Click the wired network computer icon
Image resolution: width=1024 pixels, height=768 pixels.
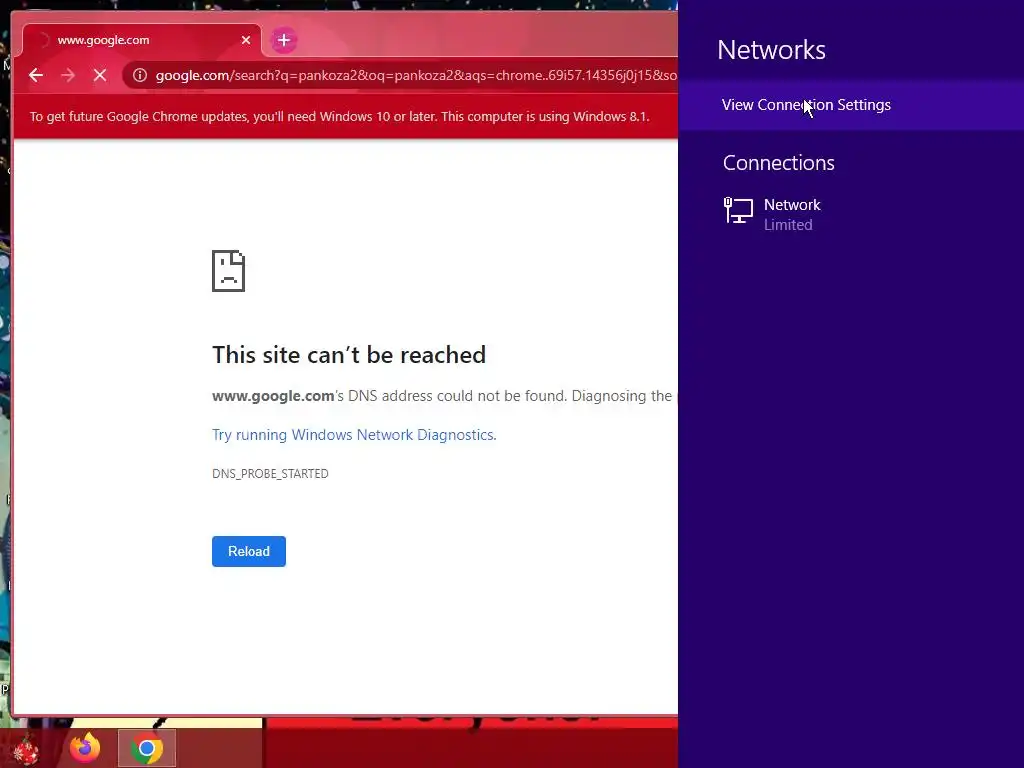coord(739,211)
